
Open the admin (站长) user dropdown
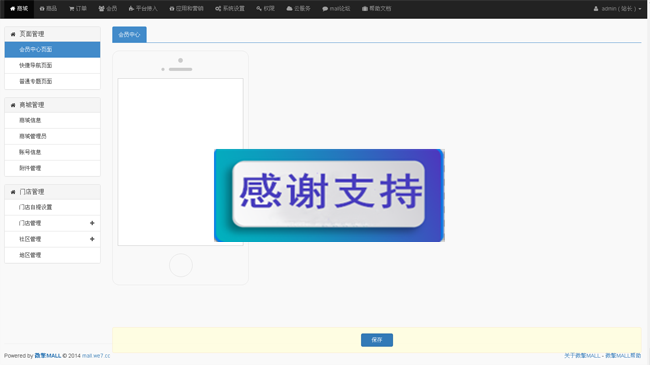tap(617, 9)
